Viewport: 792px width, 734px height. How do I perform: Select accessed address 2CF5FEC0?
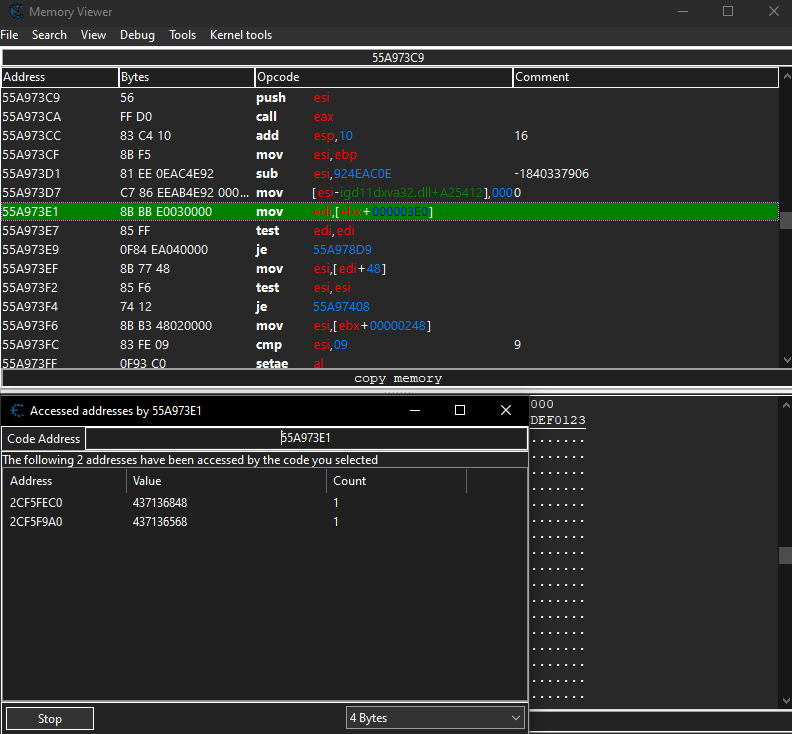coord(36,503)
